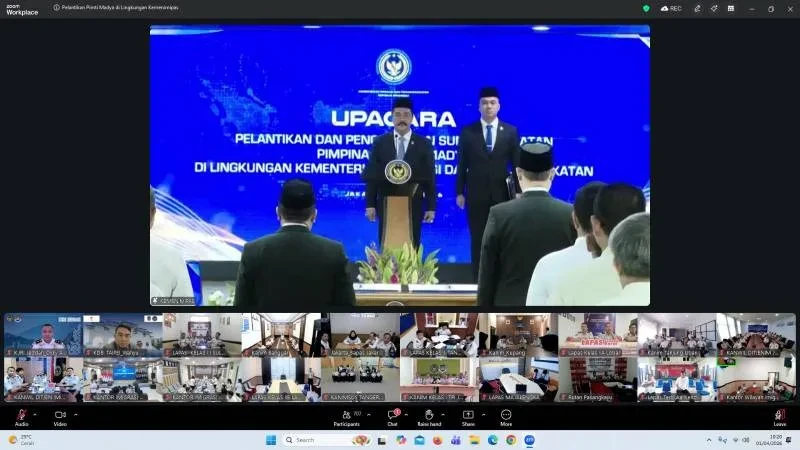Expand the video options arrow
The height and width of the screenshot is (450, 800).
[x=76, y=415]
